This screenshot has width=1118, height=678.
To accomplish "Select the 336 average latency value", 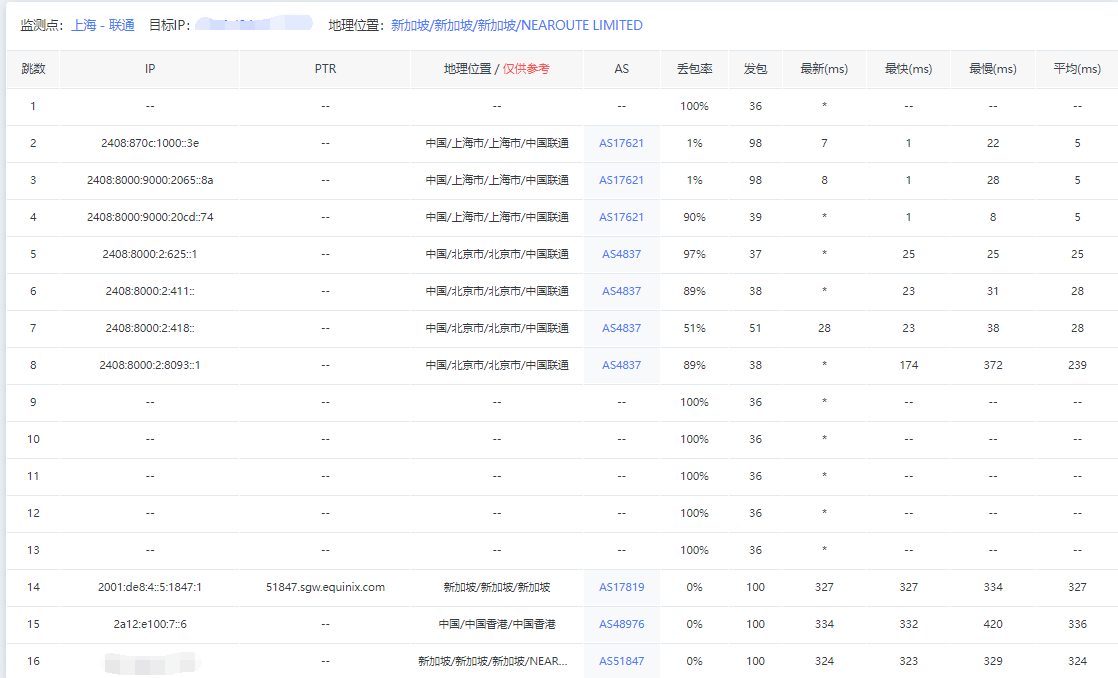I will [1077, 625].
